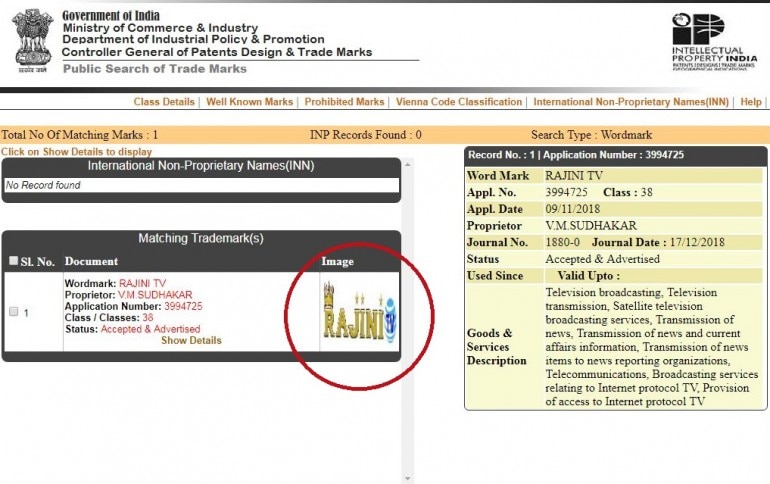Select International Non-Proprietary Names(INN) menu link

tap(631, 102)
